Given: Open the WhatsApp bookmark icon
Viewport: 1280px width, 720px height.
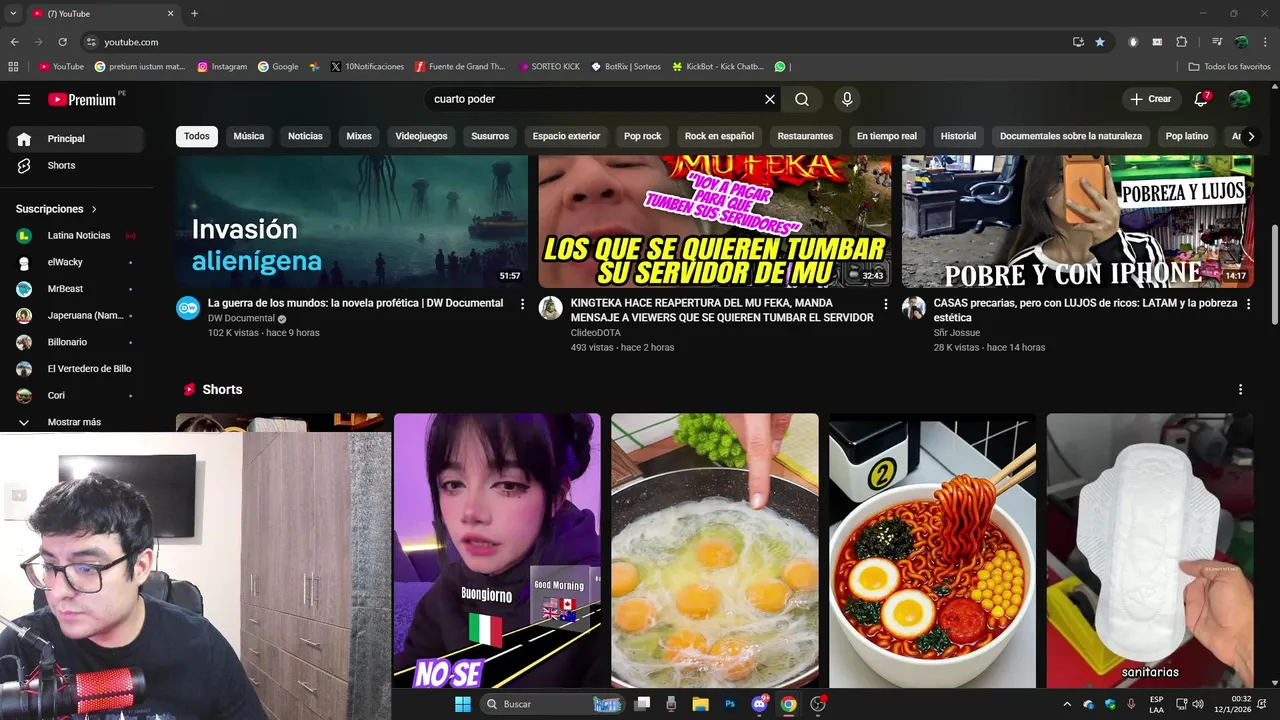Looking at the screenshot, I should [x=780, y=67].
